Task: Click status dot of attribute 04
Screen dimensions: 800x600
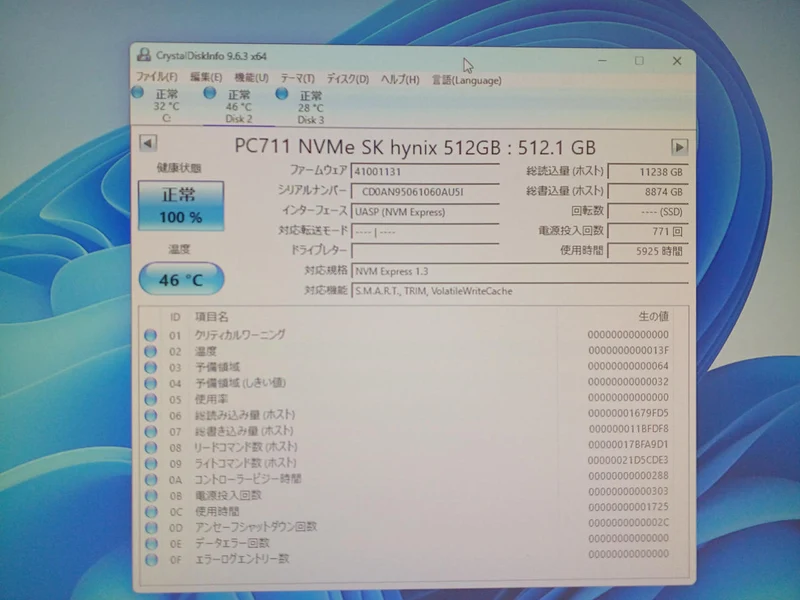Action: click(150, 383)
